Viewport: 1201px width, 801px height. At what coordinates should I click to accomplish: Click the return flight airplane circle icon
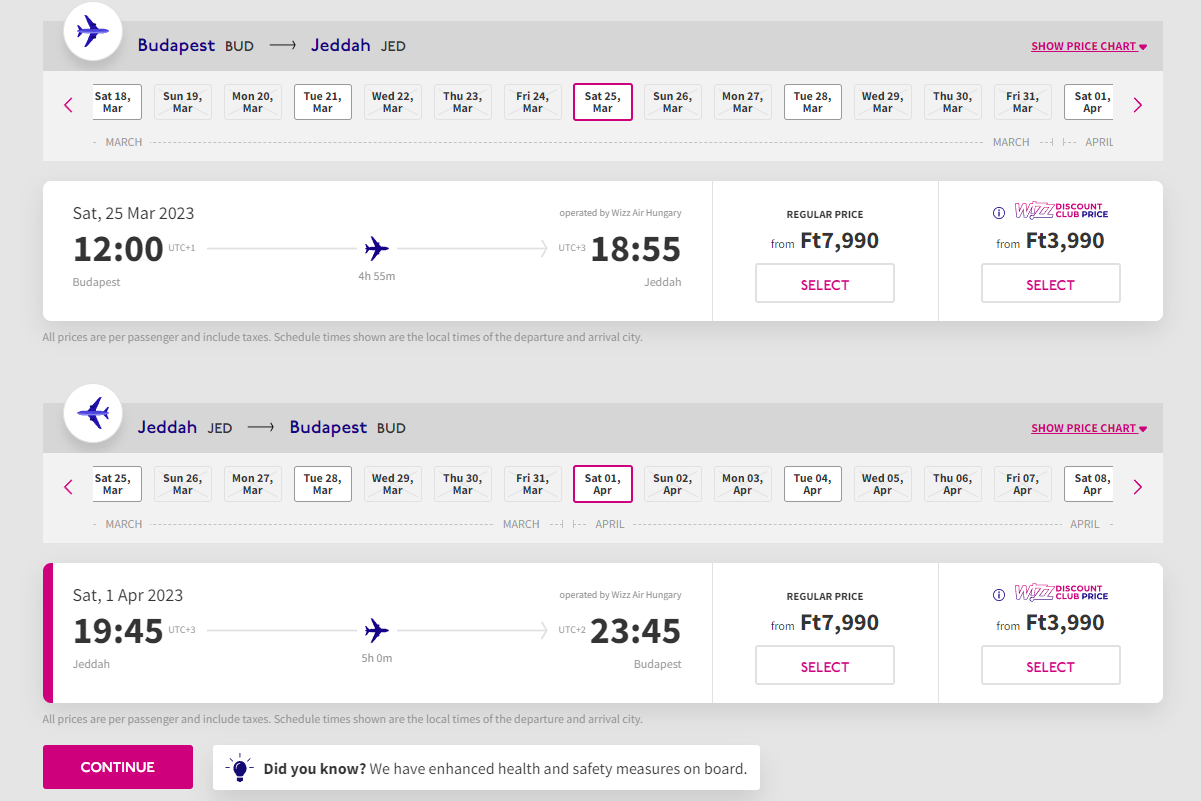pos(93,413)
